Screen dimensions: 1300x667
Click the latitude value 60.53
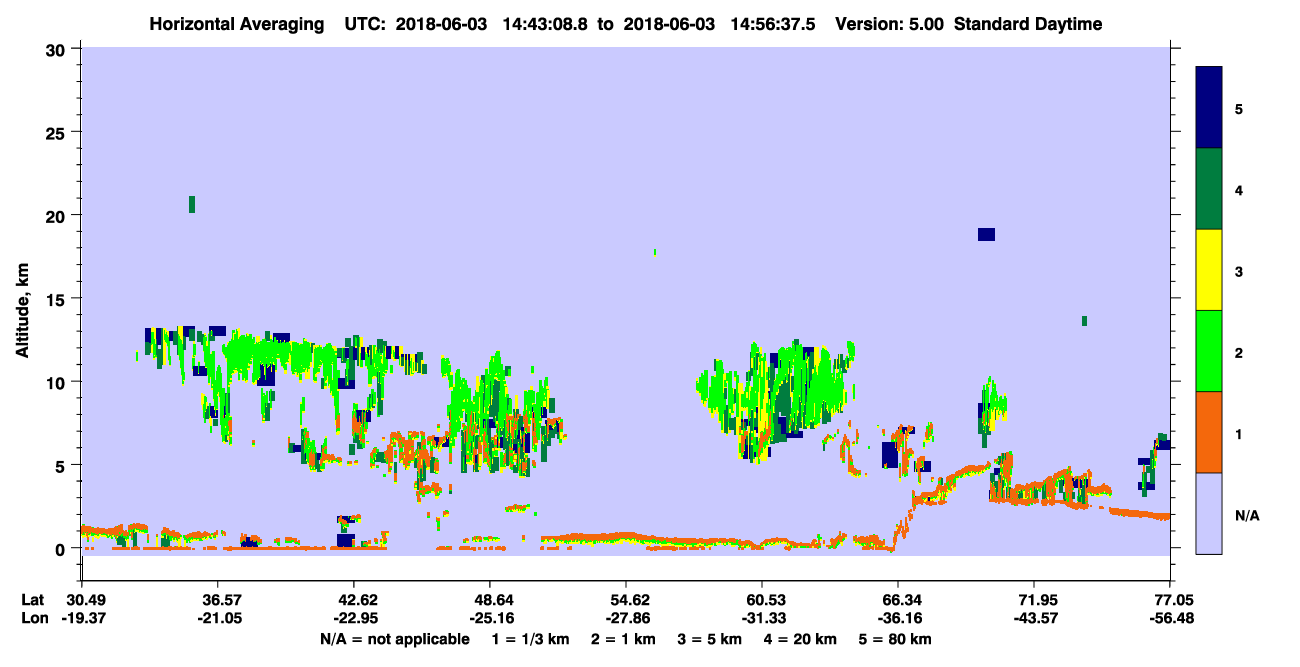(761, 600)
